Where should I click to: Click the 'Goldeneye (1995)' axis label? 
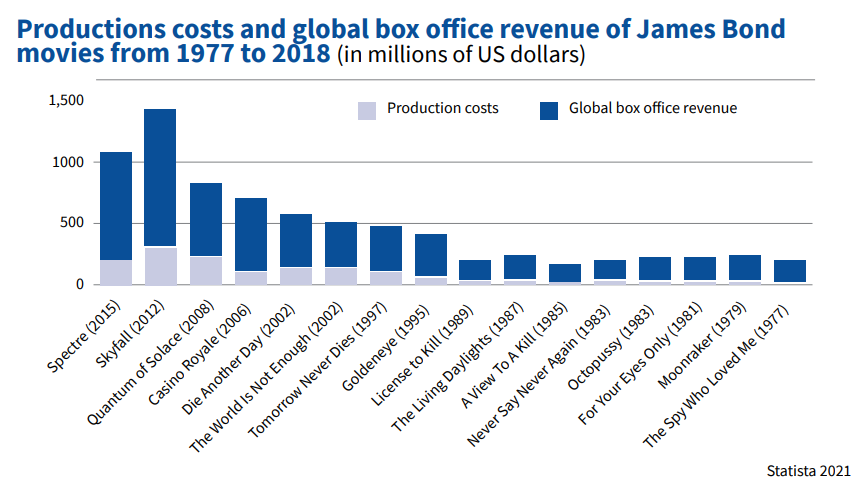(385, 348)
